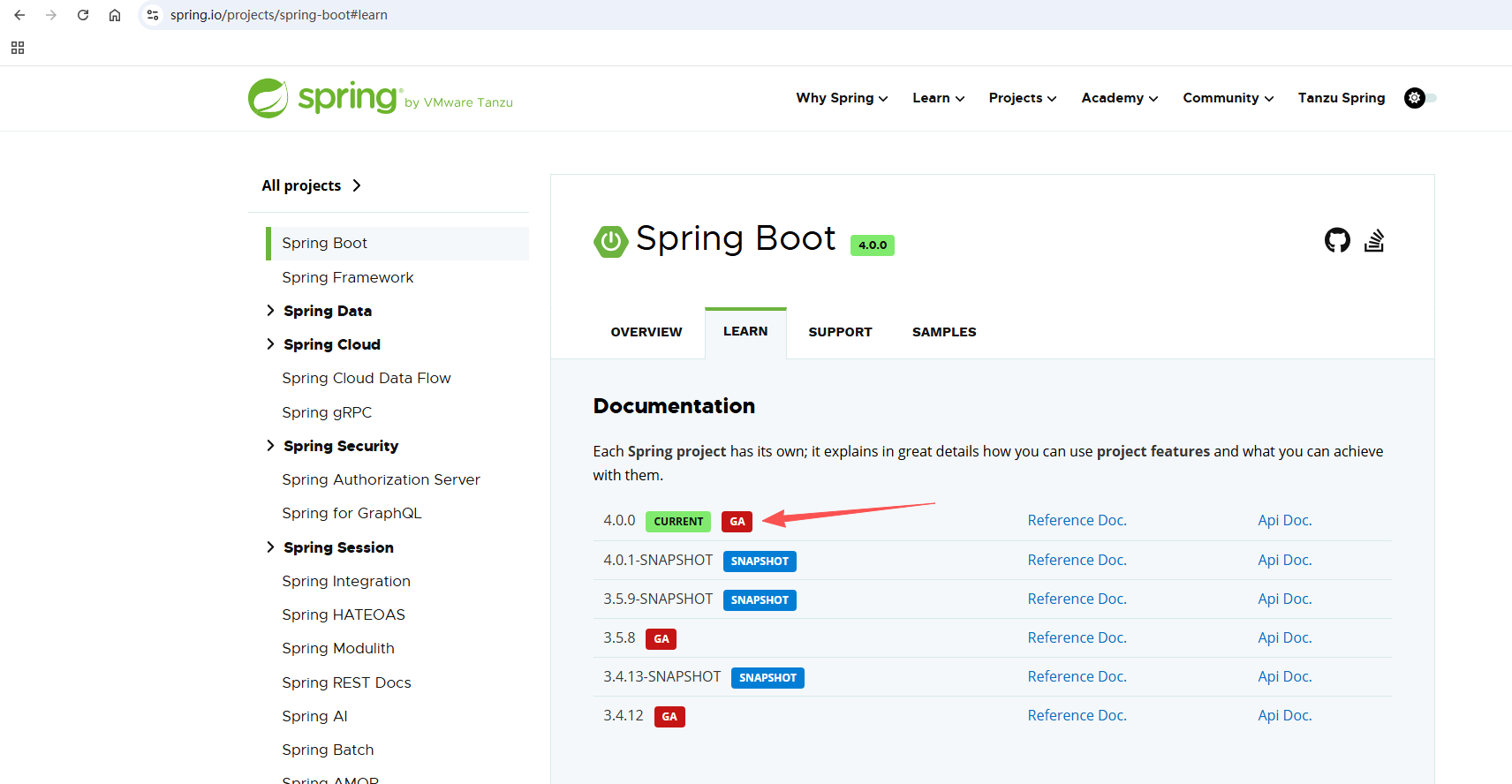Open Spring Integration project
1512x784 pixels.
[346, 581]
